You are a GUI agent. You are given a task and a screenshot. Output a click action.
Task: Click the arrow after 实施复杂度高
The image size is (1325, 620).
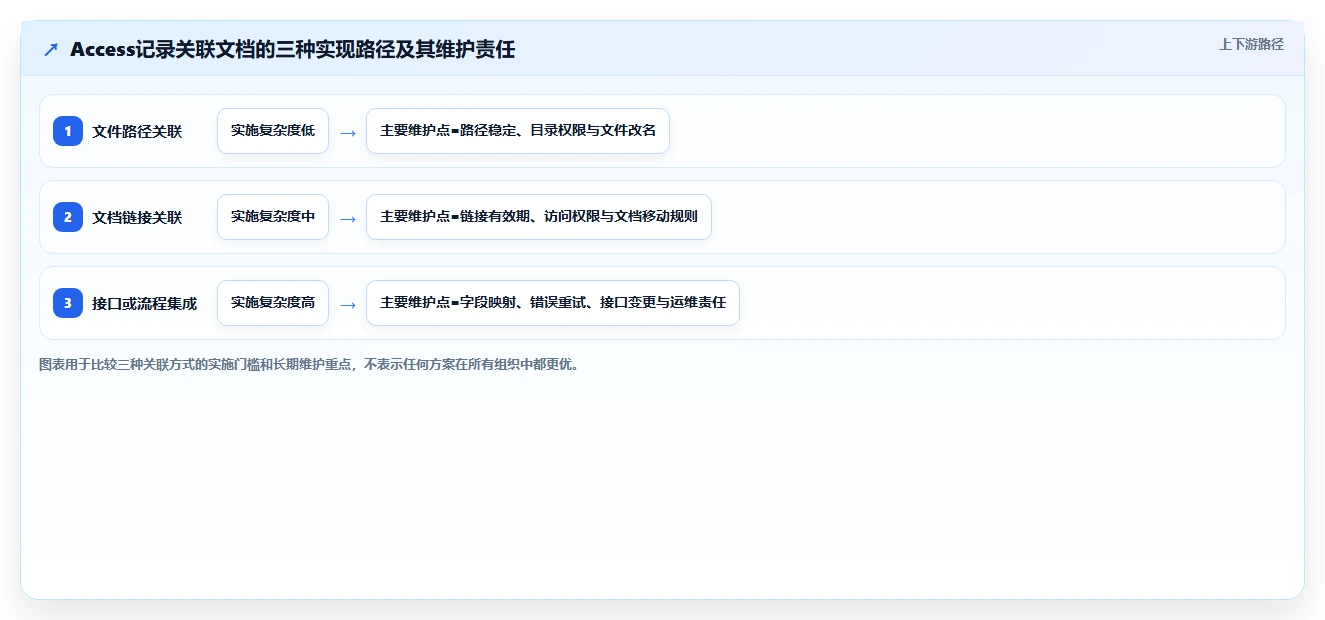(x=348, y=304)
